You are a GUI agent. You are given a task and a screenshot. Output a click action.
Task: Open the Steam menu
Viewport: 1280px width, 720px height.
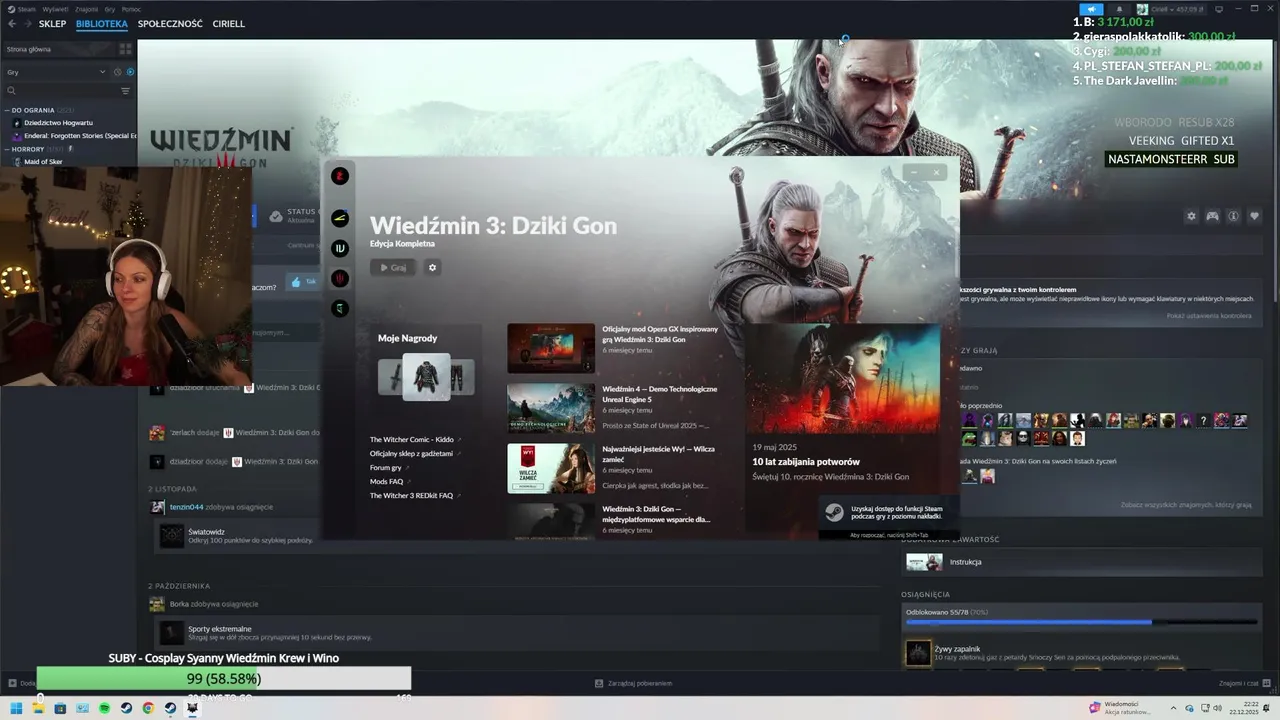[22, 9]
